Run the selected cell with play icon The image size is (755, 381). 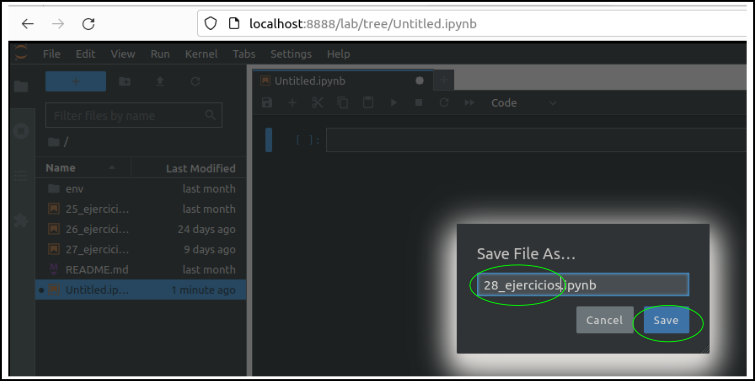click(x=393, y=103)
